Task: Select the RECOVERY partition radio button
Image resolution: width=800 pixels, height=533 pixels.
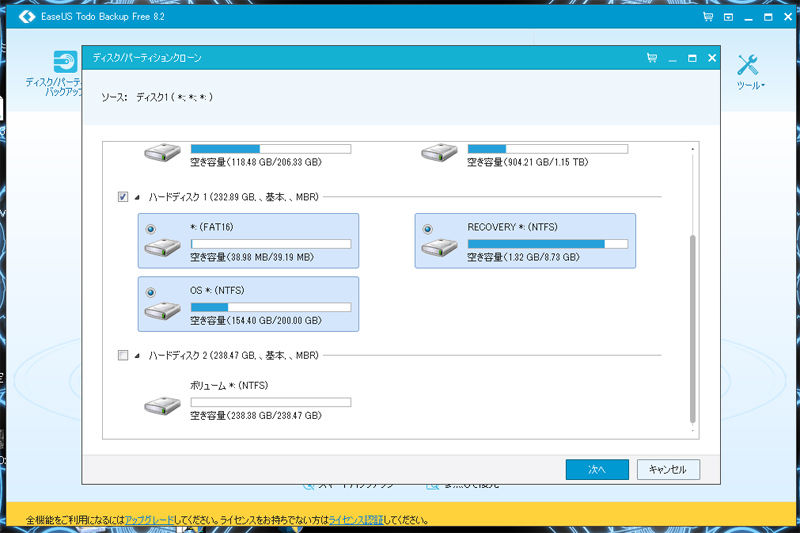Action: pos(428,229)
